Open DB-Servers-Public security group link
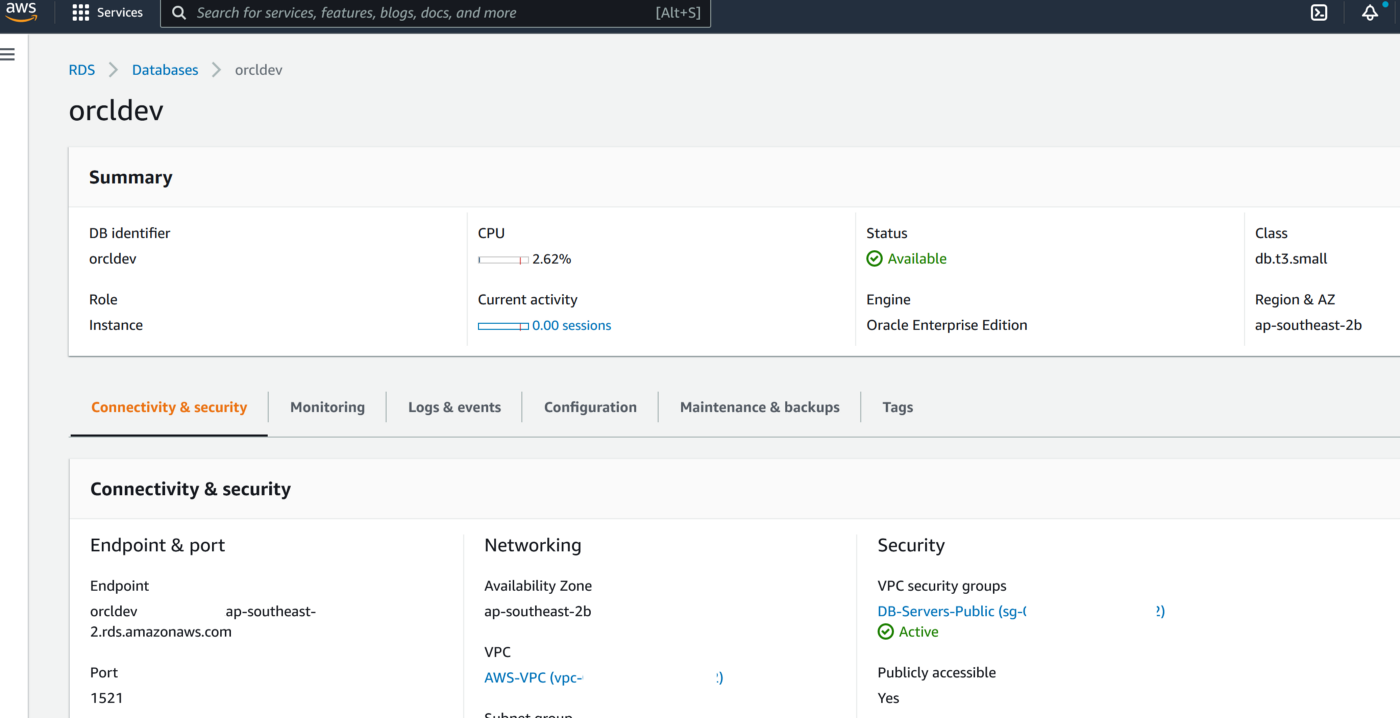Image resolution: width=1400 pixels, height=718 pixels. (x=950, y=611)
